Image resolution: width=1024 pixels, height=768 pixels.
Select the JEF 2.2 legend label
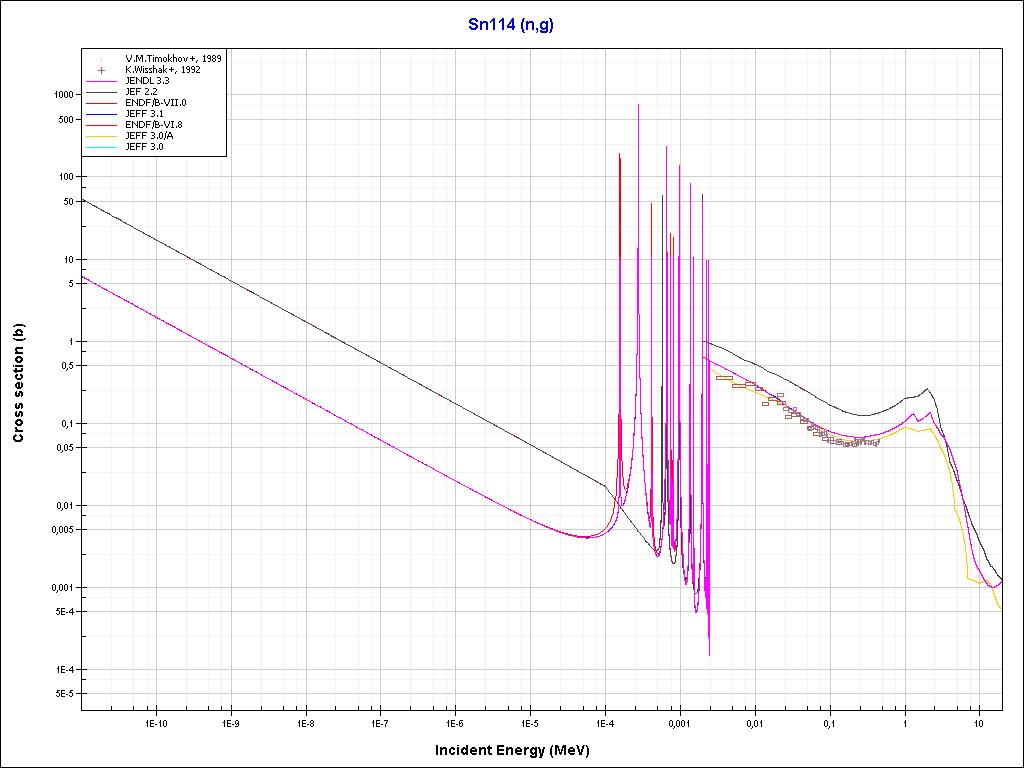(144, 92)
